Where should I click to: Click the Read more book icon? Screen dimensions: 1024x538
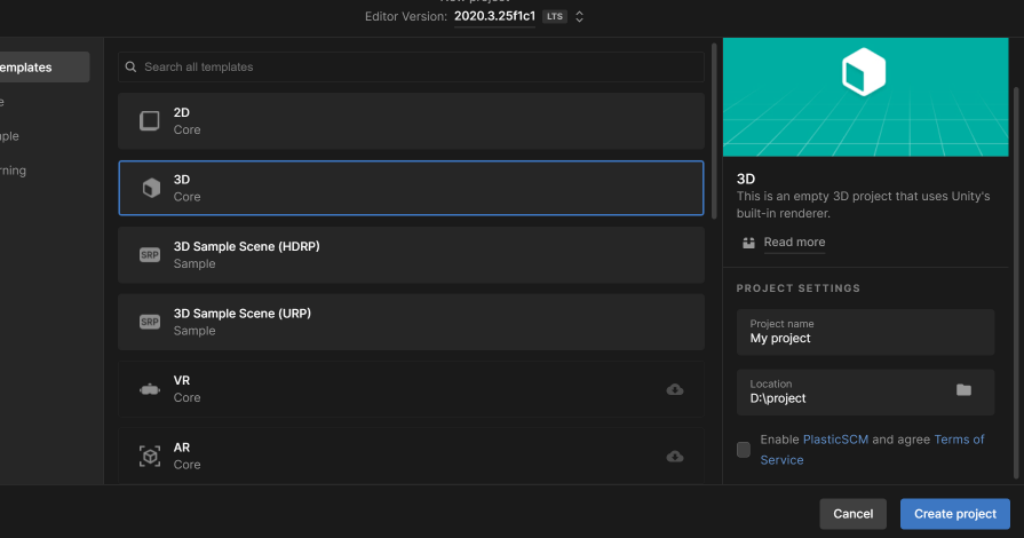point(748,242)
